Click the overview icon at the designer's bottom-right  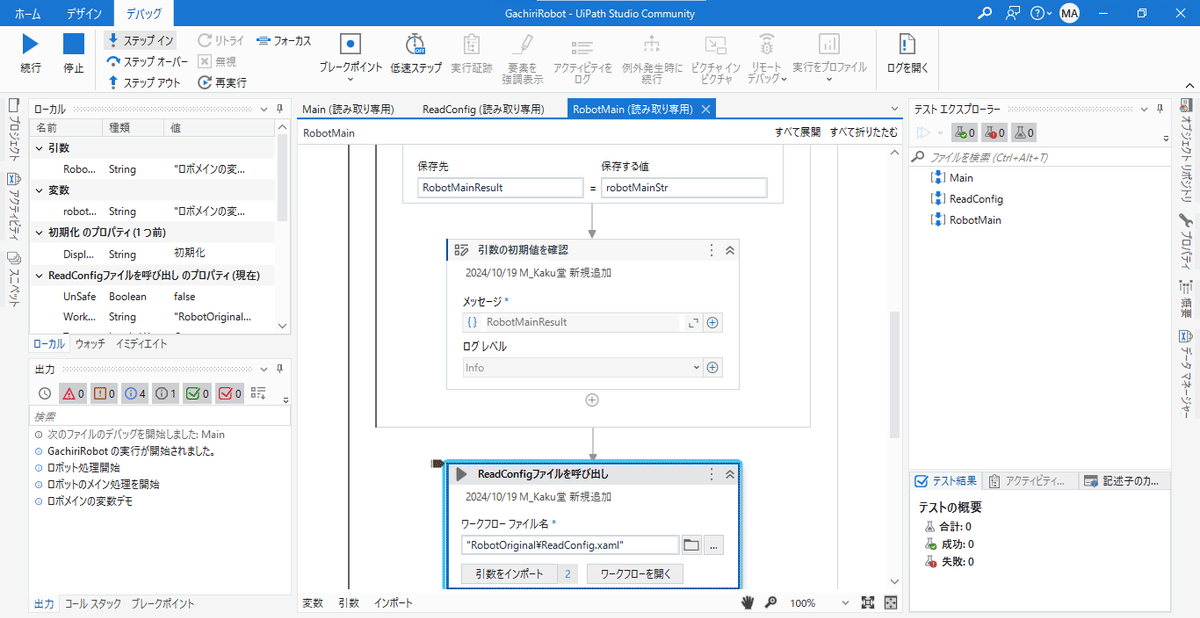[x=890, y=603]
